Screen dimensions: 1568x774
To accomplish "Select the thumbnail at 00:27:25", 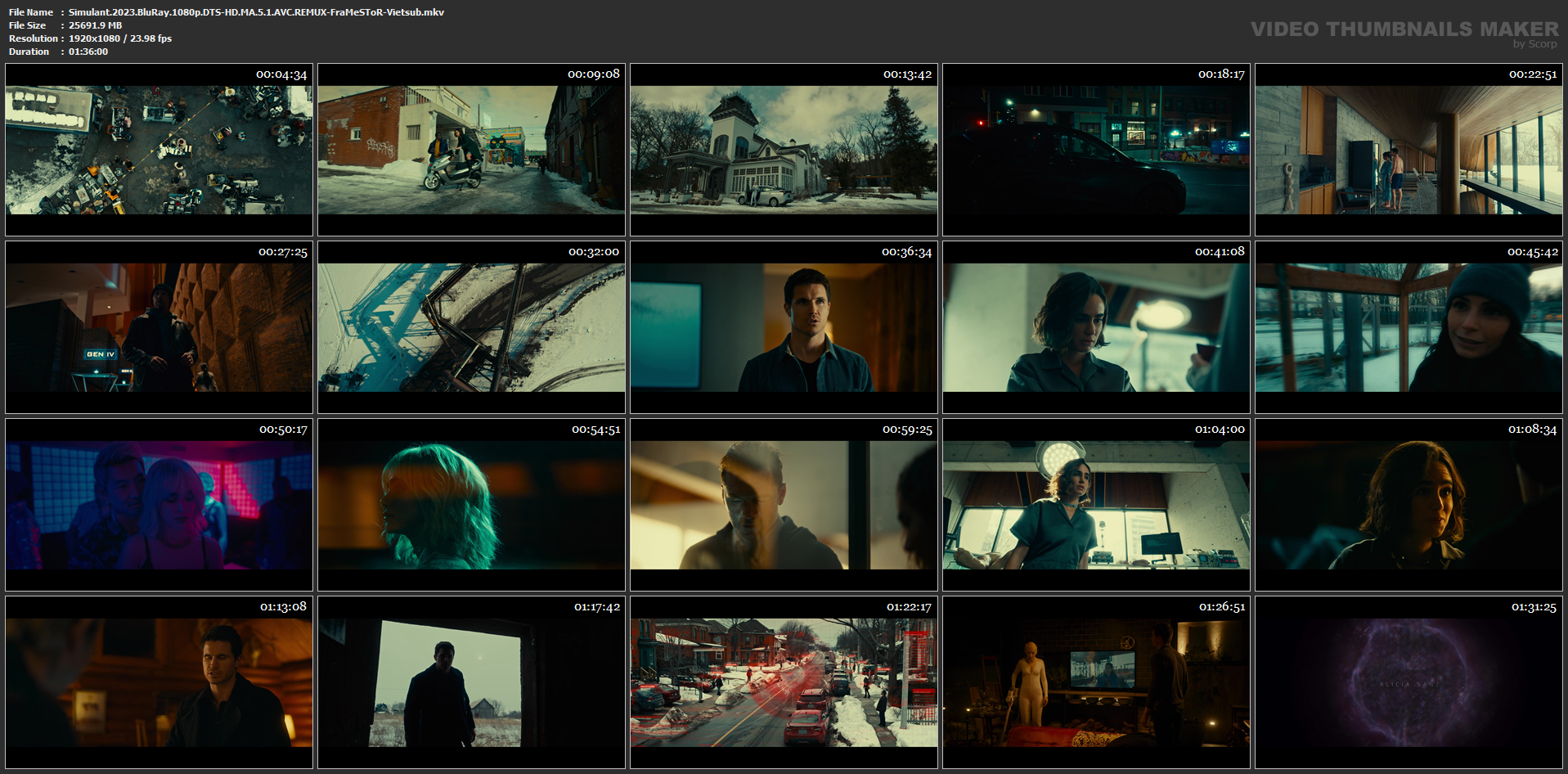I will [159, 327].
